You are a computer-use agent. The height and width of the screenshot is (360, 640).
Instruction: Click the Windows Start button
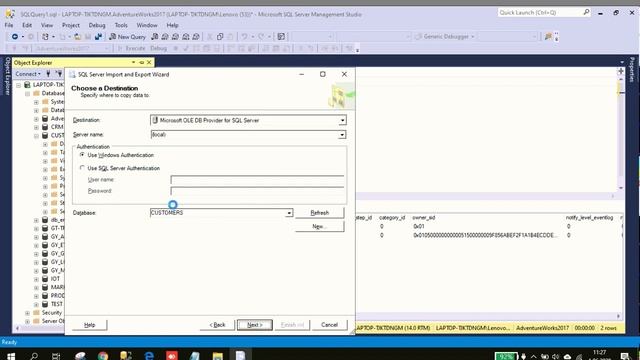[x=11, y=356]
